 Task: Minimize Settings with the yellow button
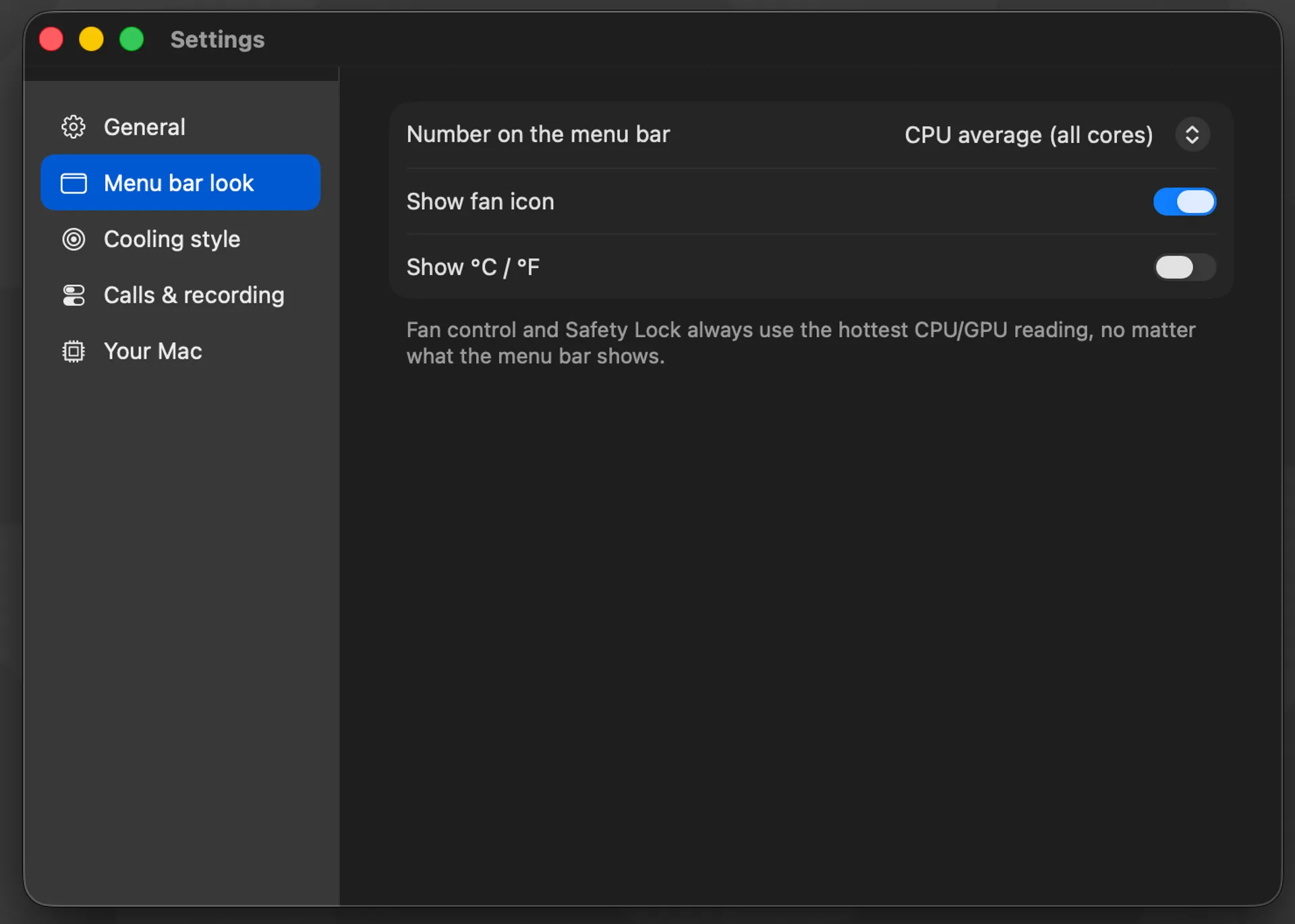pyautogui.click(x=91, y=39)
